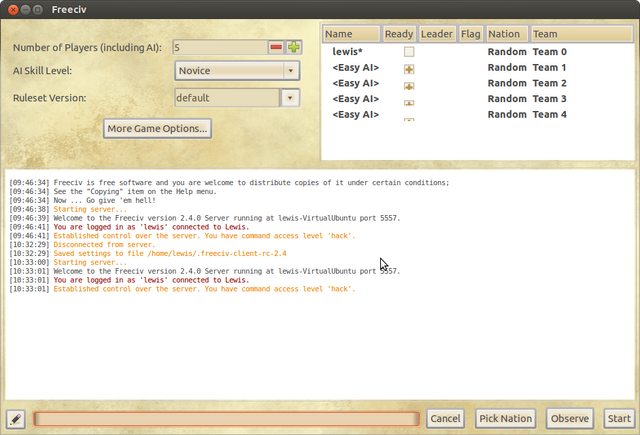Click 'Disconnected from server.' log line

tap(104, 244)
